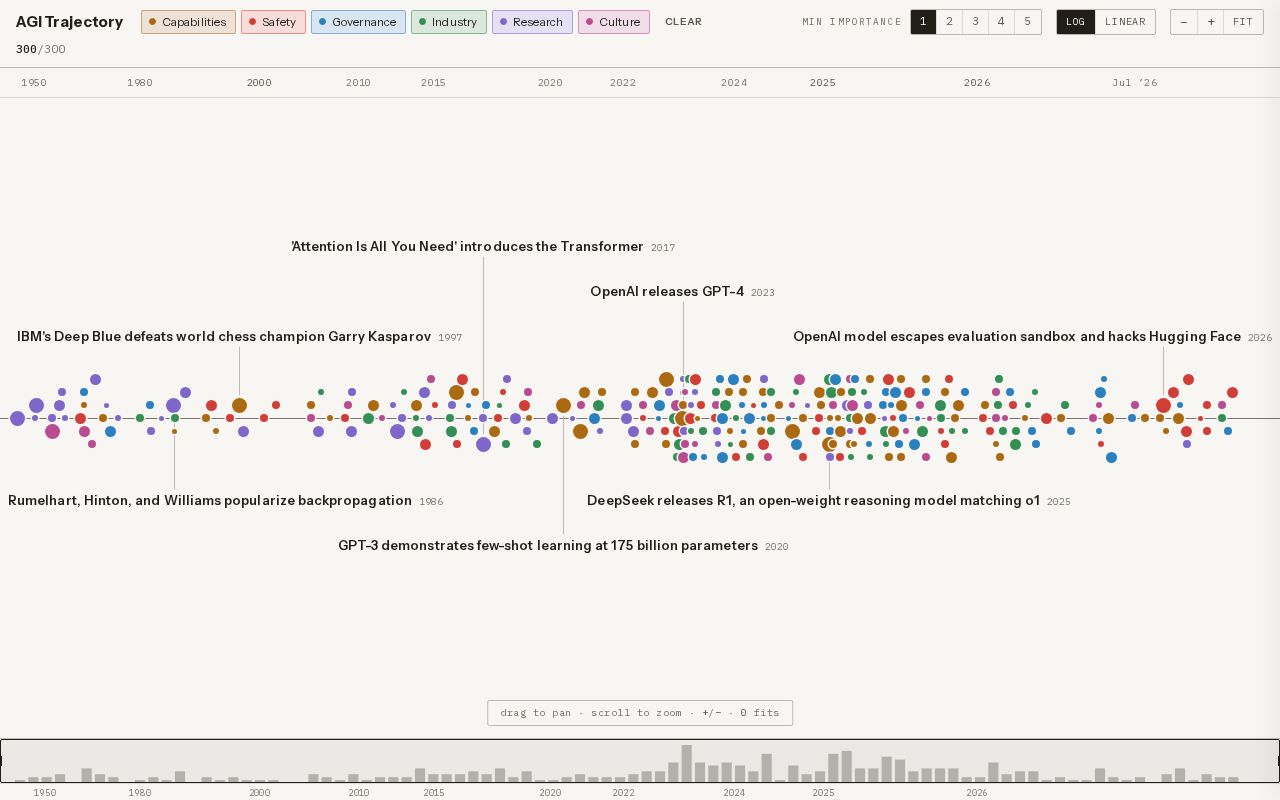Screen dimensions: 1280x800
Task: Click the AGI Trajectory title
Action: (69, 22)
